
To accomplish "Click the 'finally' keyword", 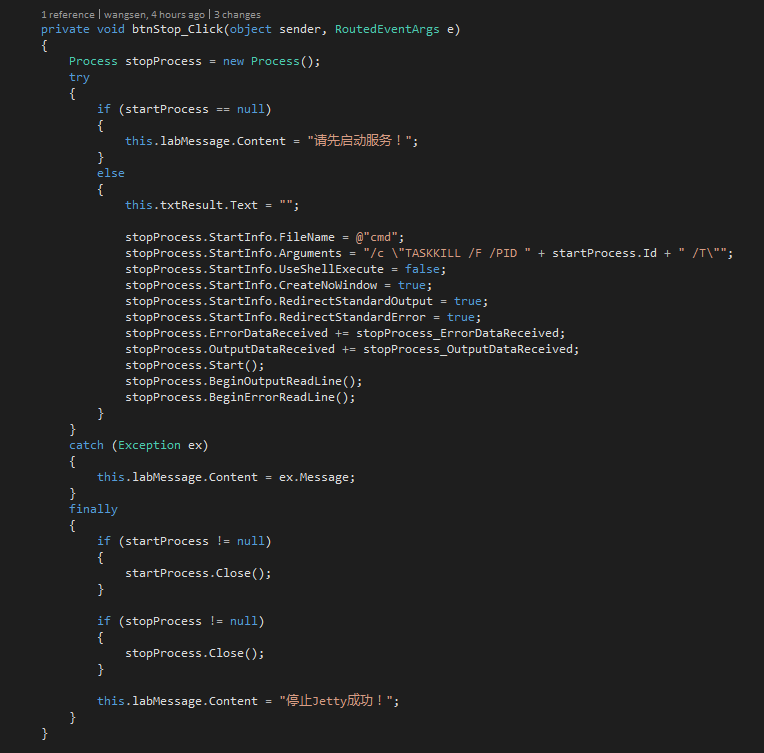I will pos(93,509).
